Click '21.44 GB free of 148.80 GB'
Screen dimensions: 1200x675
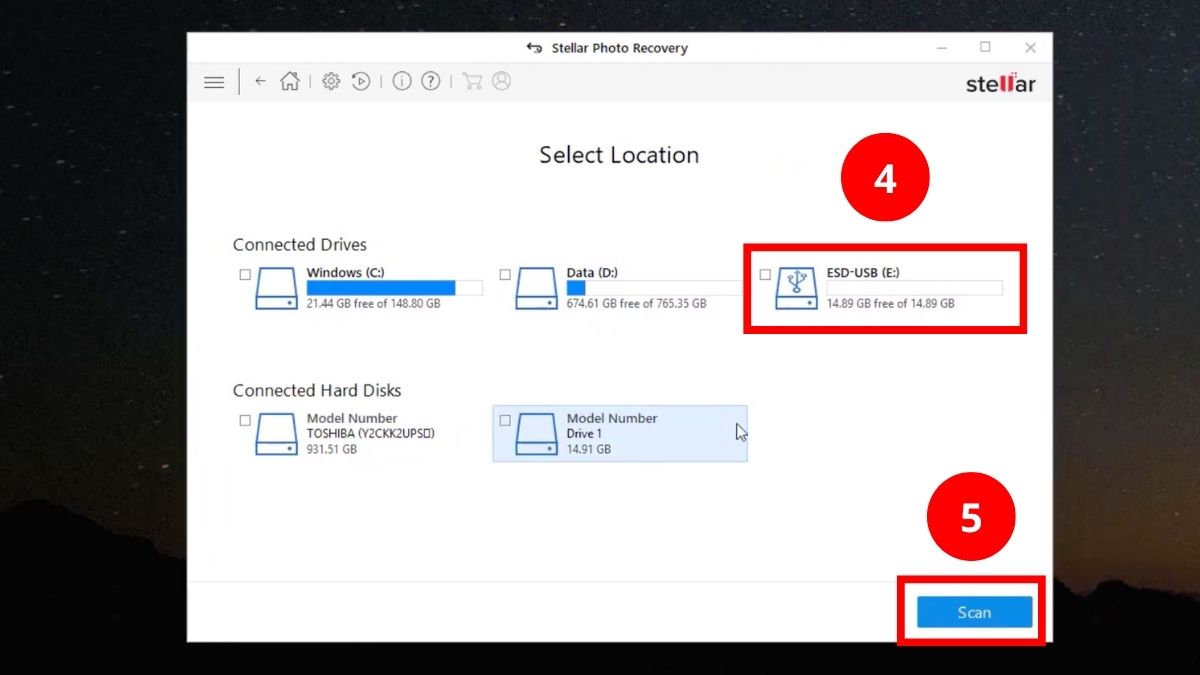pos(373,303)
